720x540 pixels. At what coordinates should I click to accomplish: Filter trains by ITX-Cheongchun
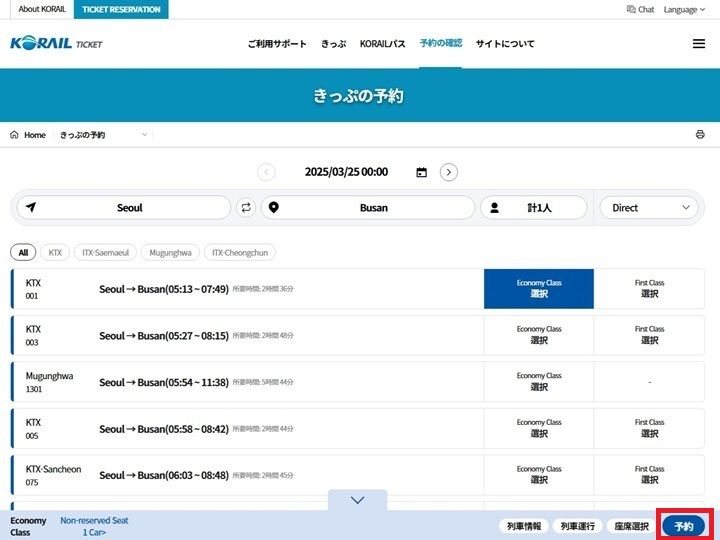pos(240,253)
